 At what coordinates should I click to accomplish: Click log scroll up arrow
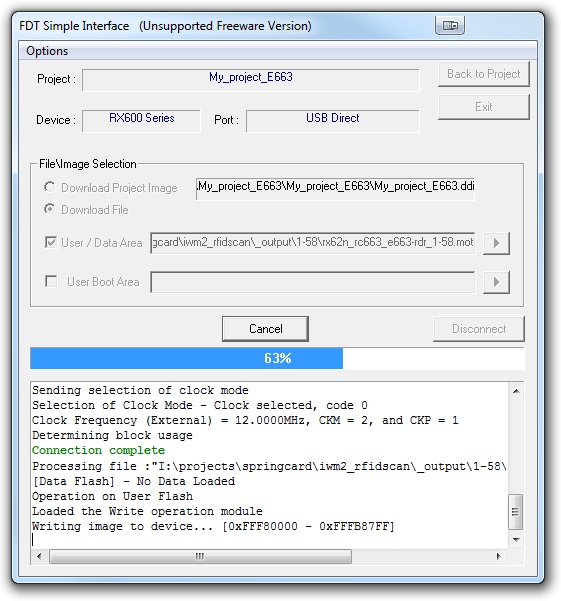point(516,391)
